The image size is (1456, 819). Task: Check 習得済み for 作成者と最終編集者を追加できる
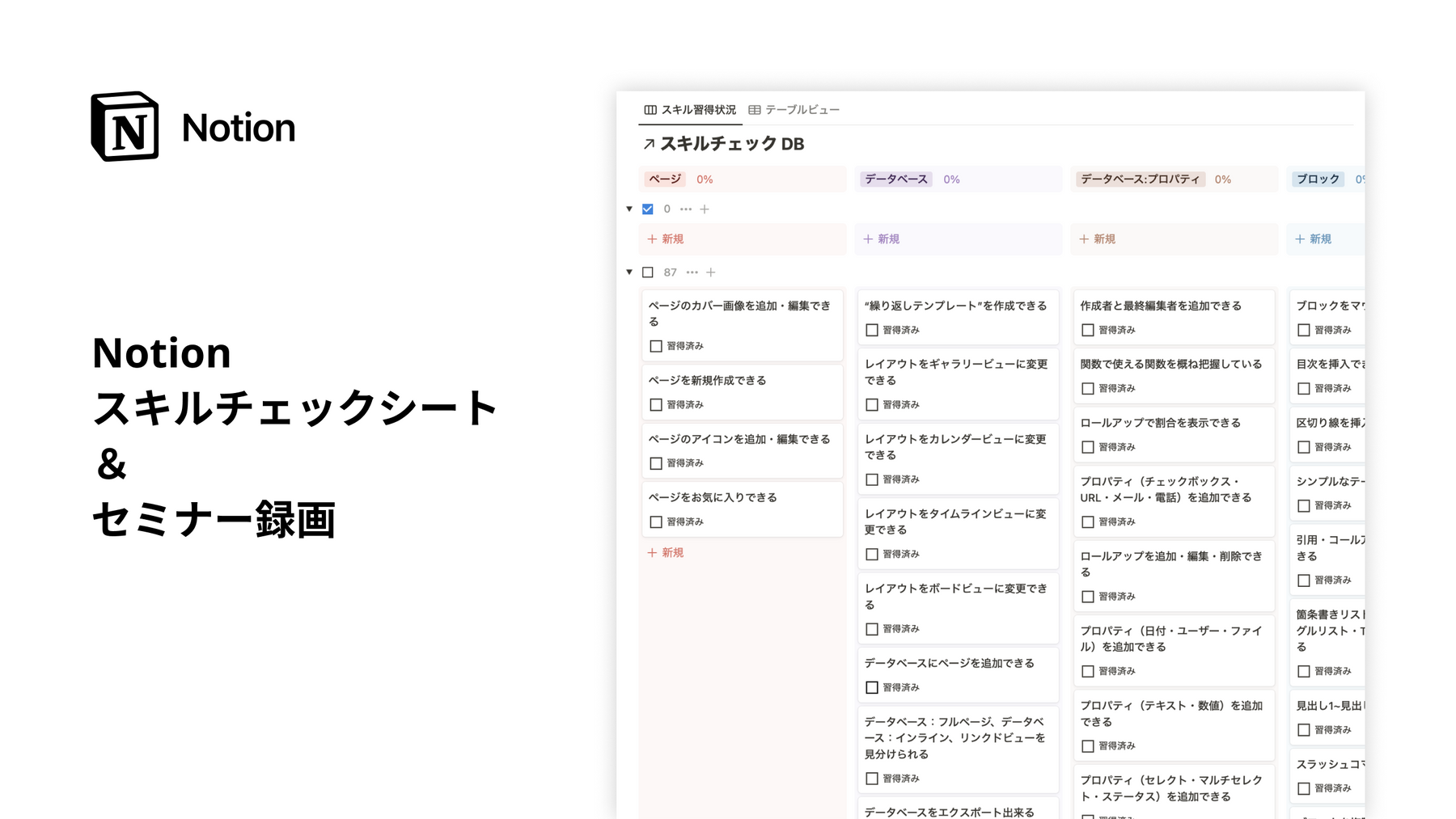tap(1088, 330)
